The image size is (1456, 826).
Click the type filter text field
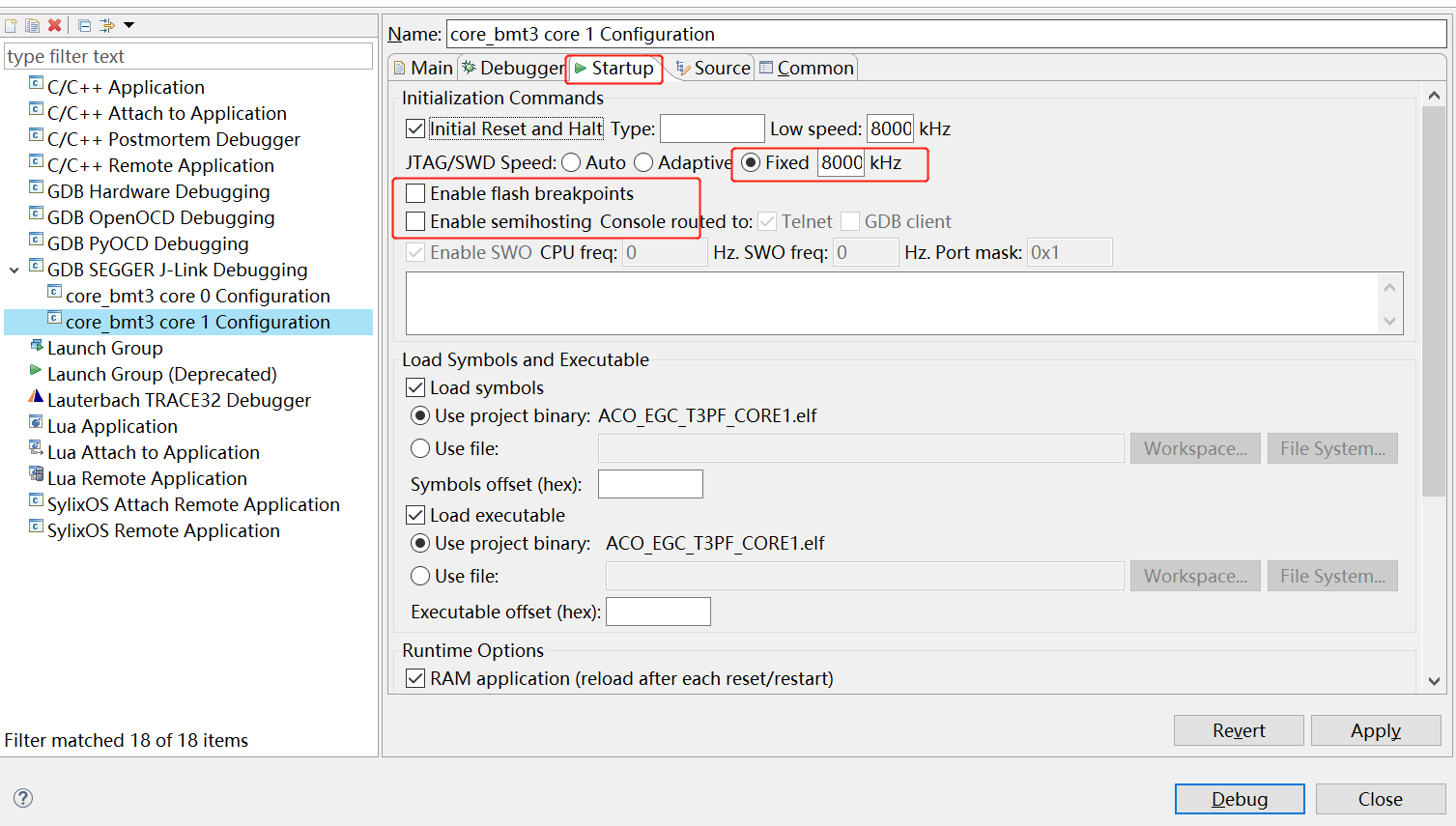coord(188,56)
